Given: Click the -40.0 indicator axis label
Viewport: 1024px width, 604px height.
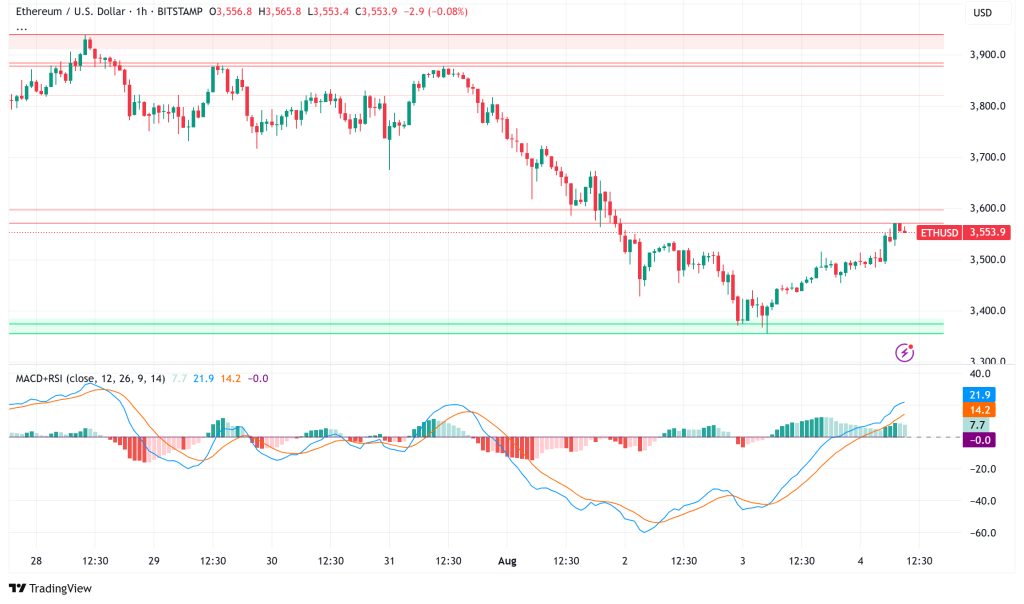Looking at the screenshot, I should pyautogui.click(x=982, y=501).
